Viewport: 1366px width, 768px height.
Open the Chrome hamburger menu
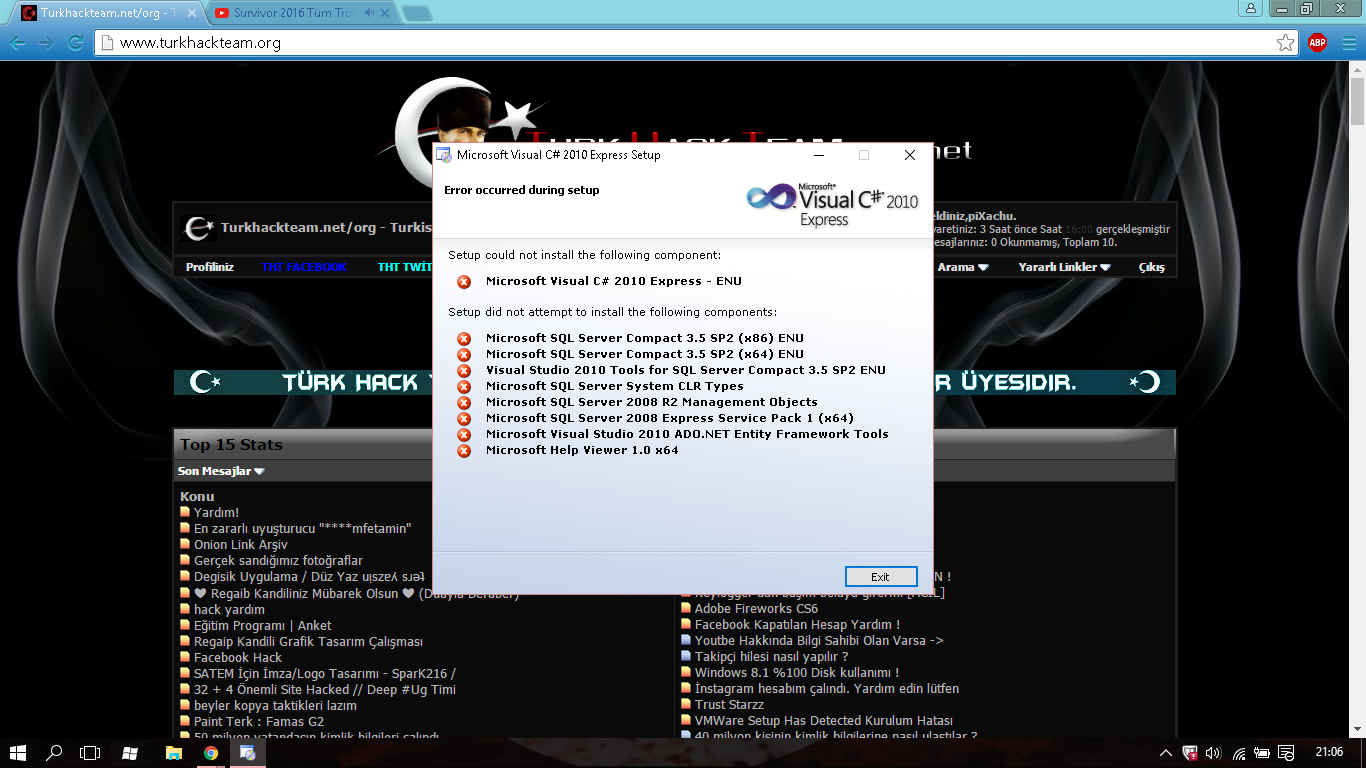coord(1347,43)
